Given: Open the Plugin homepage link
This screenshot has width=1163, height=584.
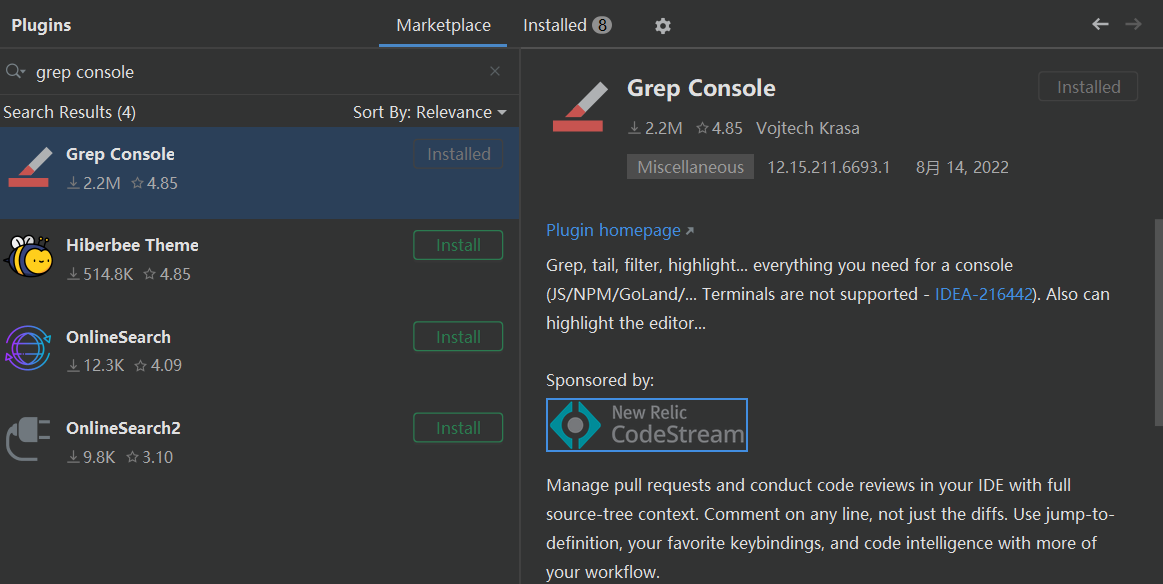Looking at the screenshot, I should 619,230.
